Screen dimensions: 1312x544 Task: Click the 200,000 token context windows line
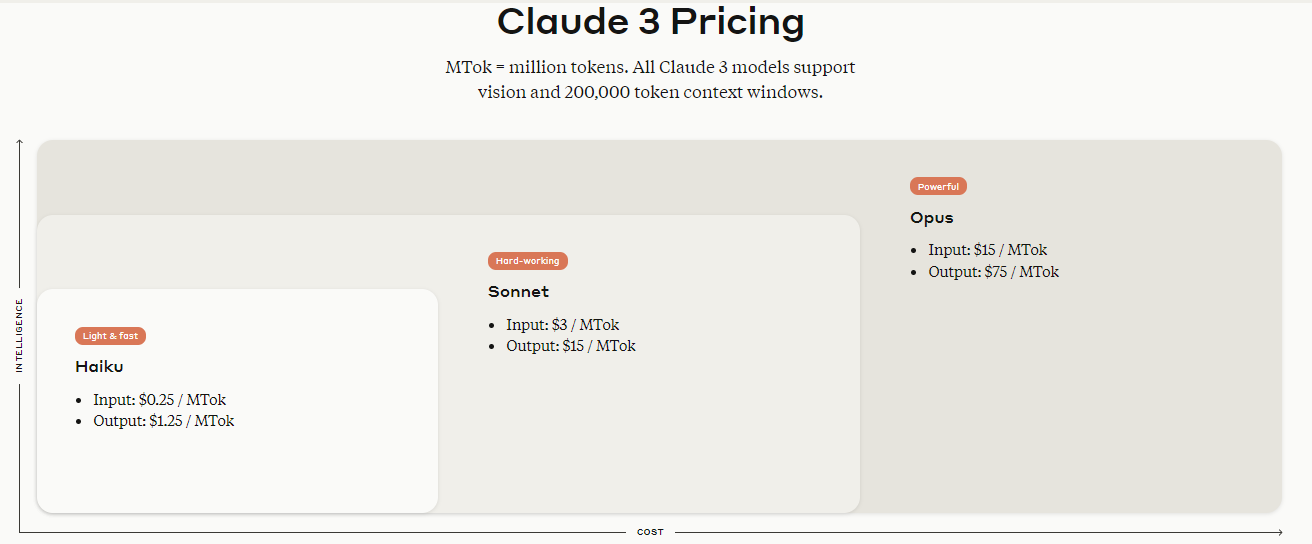tap(650, 93)
